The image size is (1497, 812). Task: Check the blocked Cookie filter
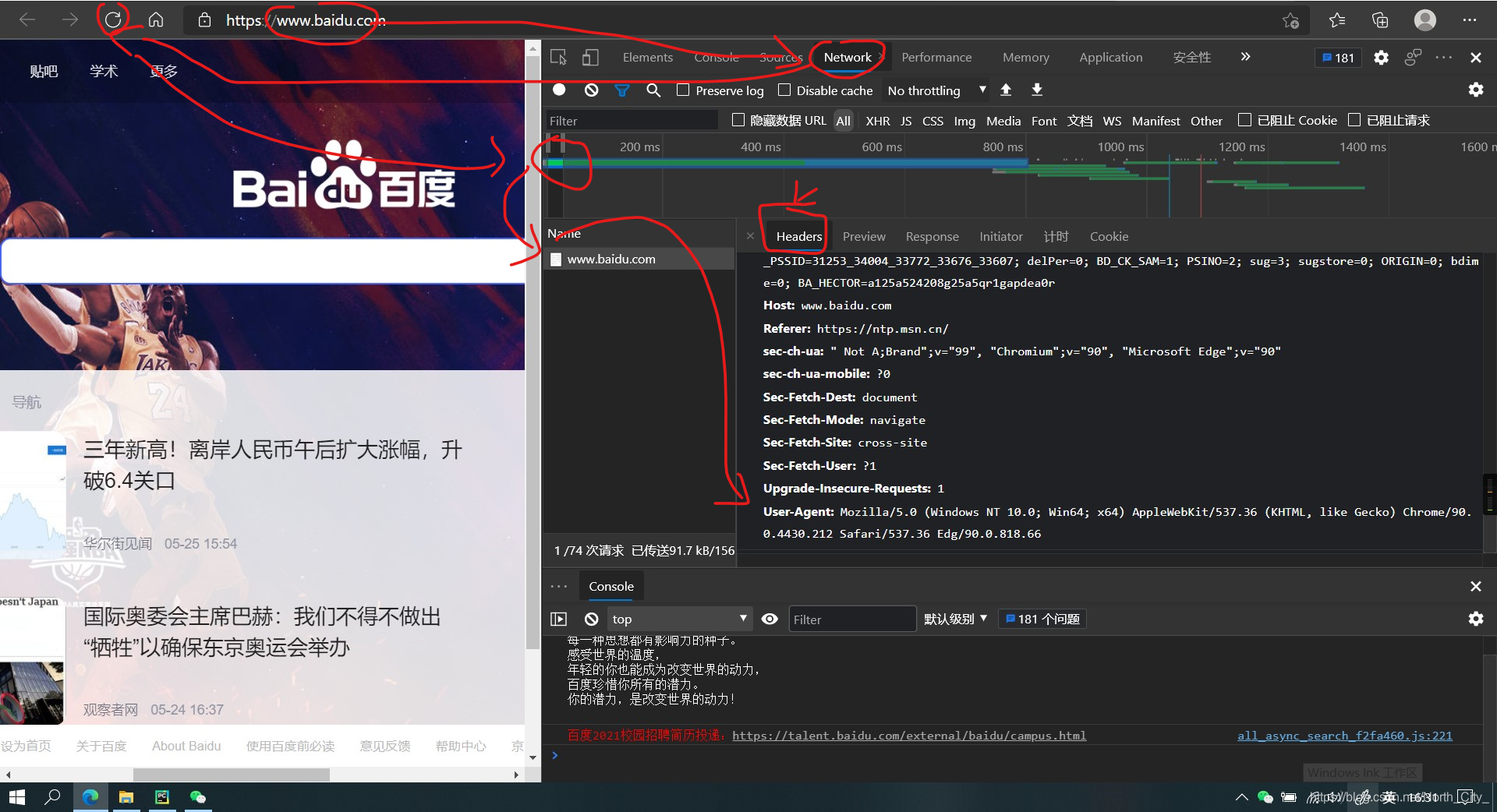(x=1244, y=120)
